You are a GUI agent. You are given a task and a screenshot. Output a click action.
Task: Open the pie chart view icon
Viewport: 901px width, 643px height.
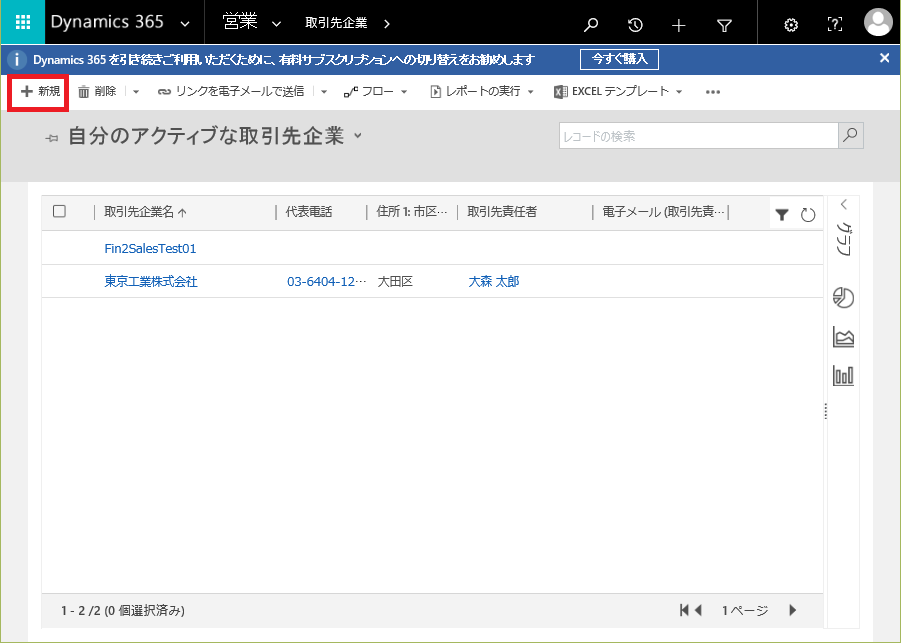pyautogui.click(x=843, y=298)
